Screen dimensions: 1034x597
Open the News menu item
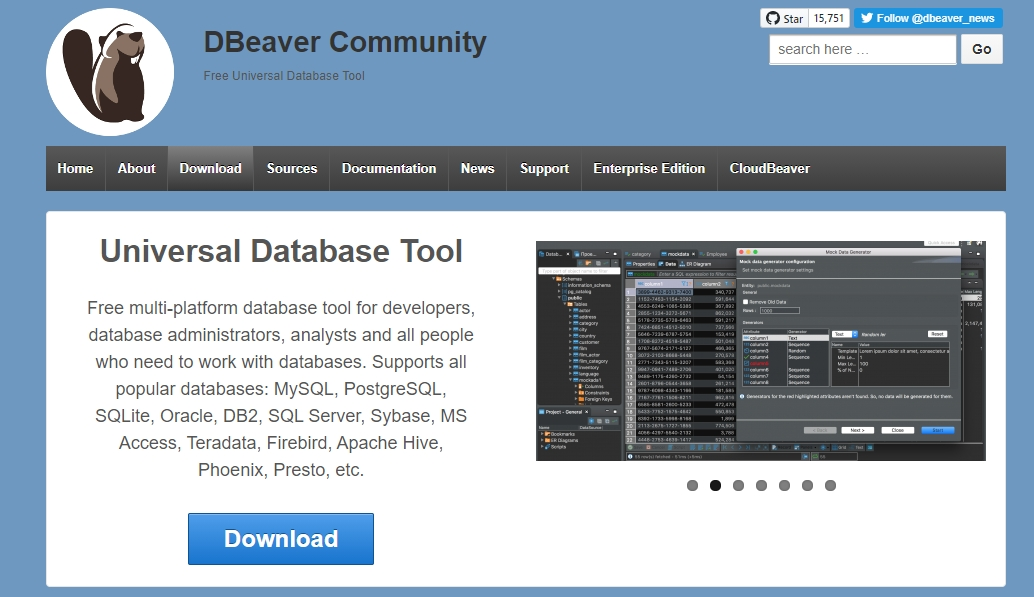click(x=477, y=169)
